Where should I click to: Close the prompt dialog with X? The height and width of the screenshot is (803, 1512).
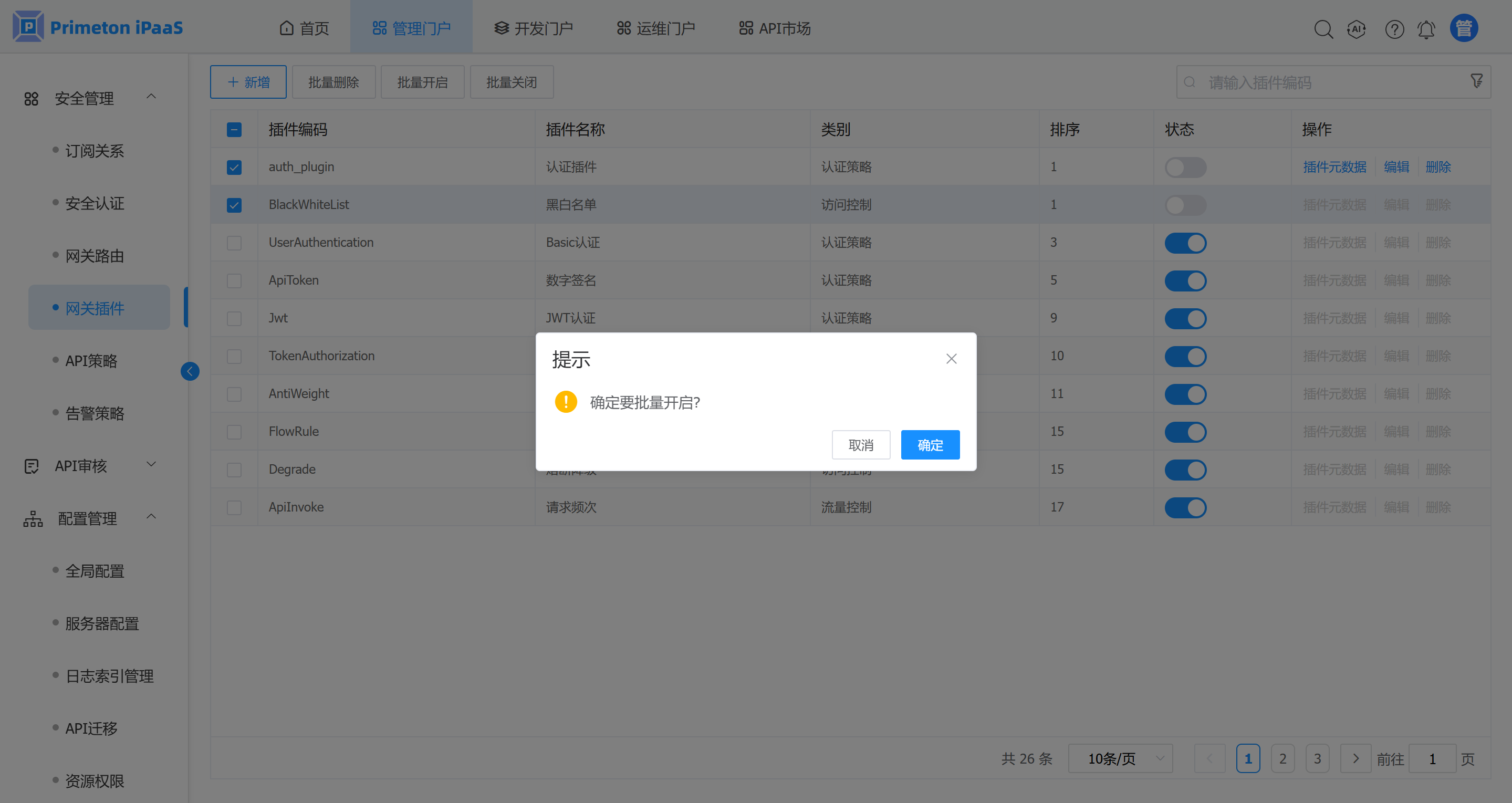[952, 359]
